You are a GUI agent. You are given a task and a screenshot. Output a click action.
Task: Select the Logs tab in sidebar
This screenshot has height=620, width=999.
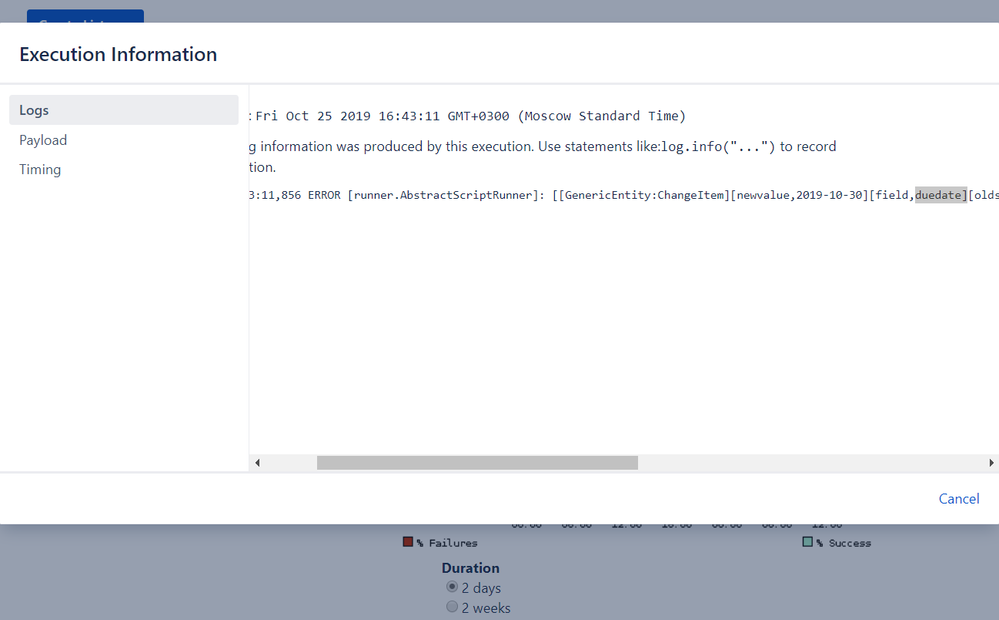tap(124, 110)
